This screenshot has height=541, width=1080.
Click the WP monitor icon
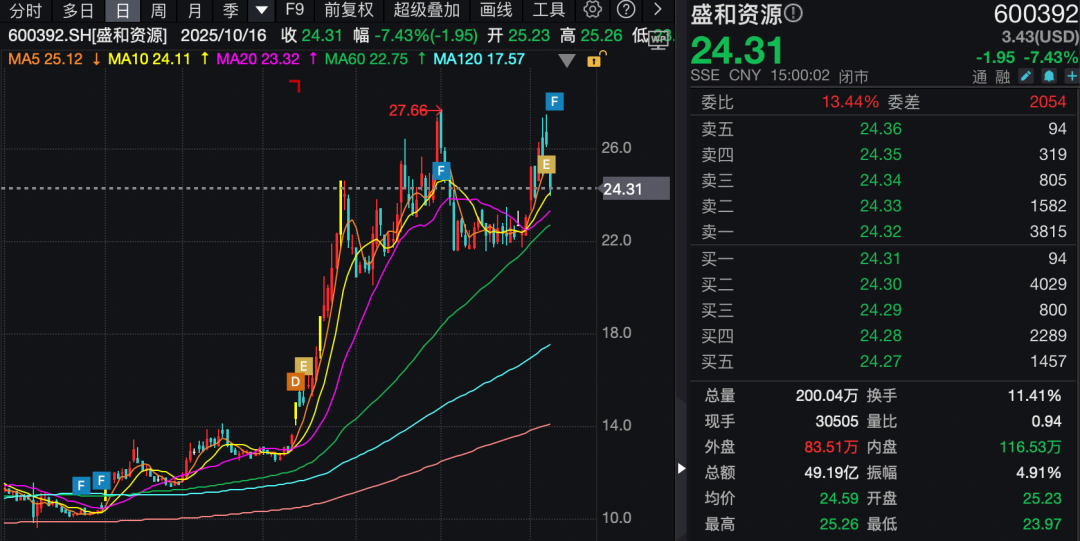tap(659, 40)
